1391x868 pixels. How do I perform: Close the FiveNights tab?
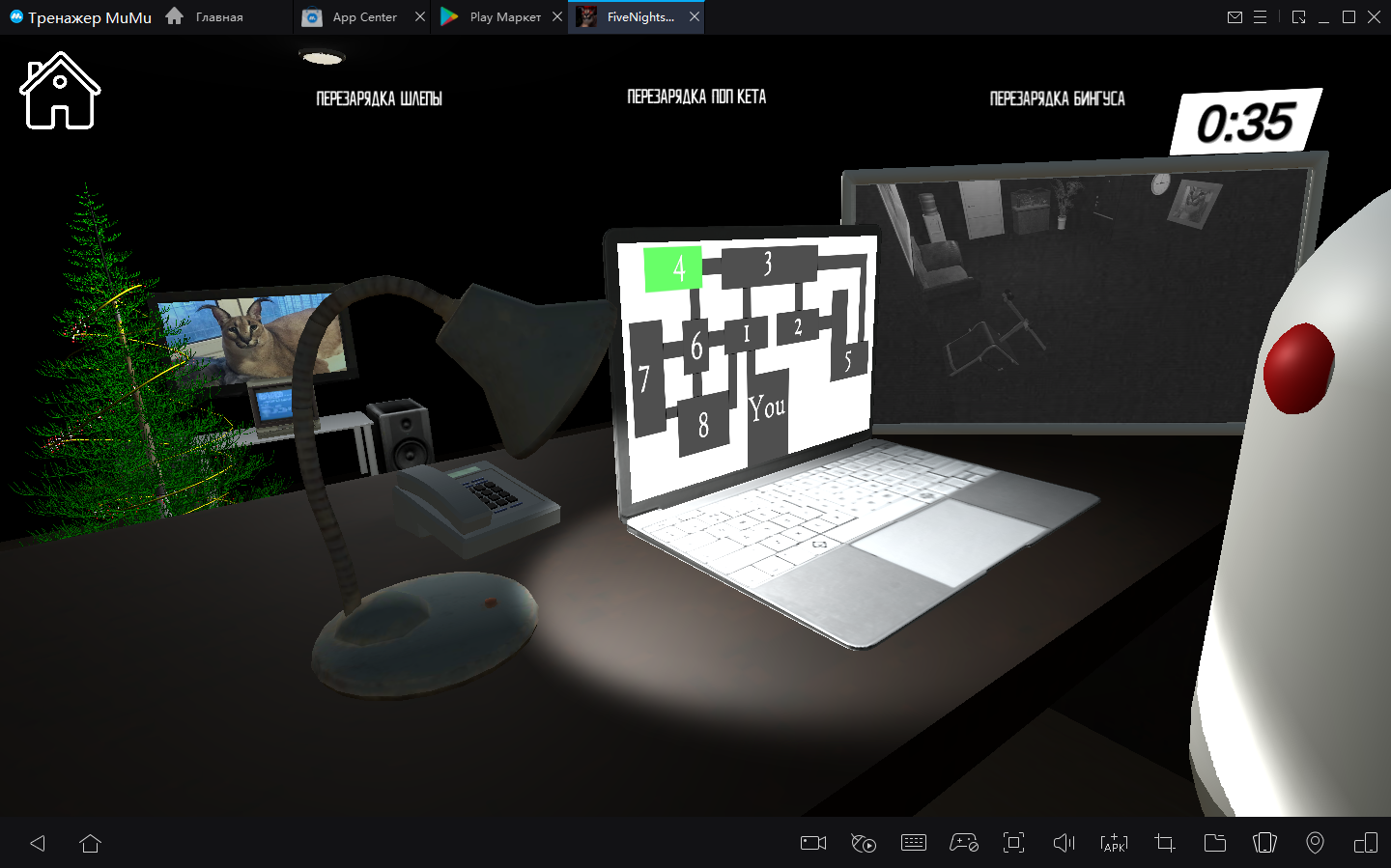click(695, 17)
